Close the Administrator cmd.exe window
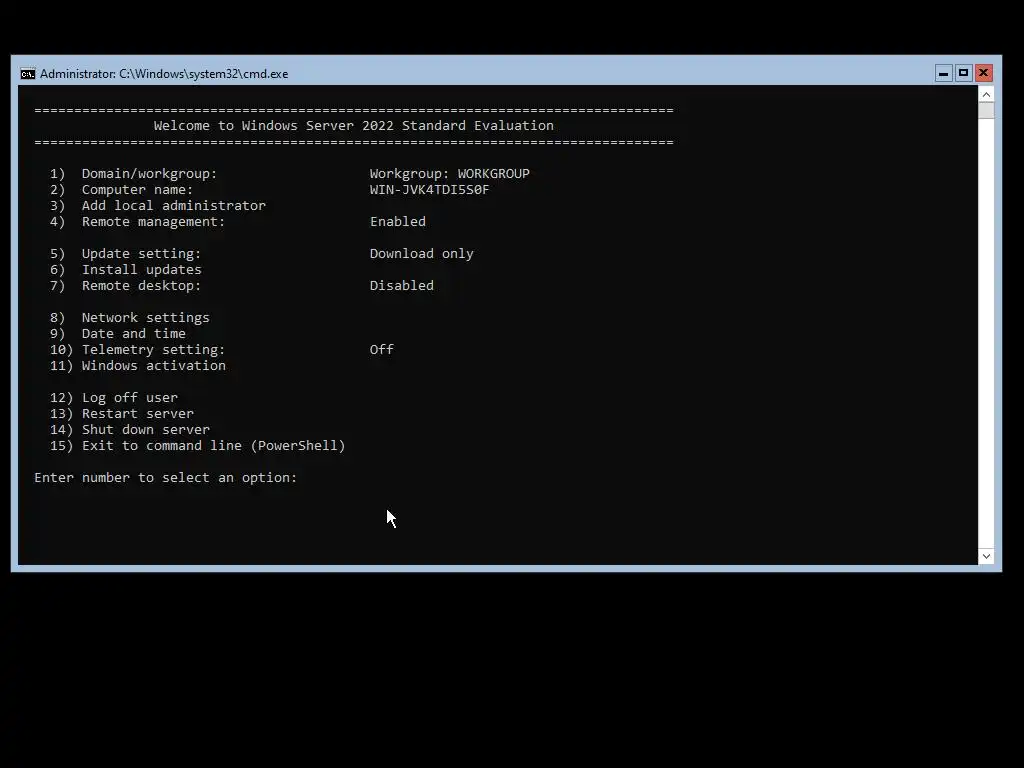 (x=984, y=73)
